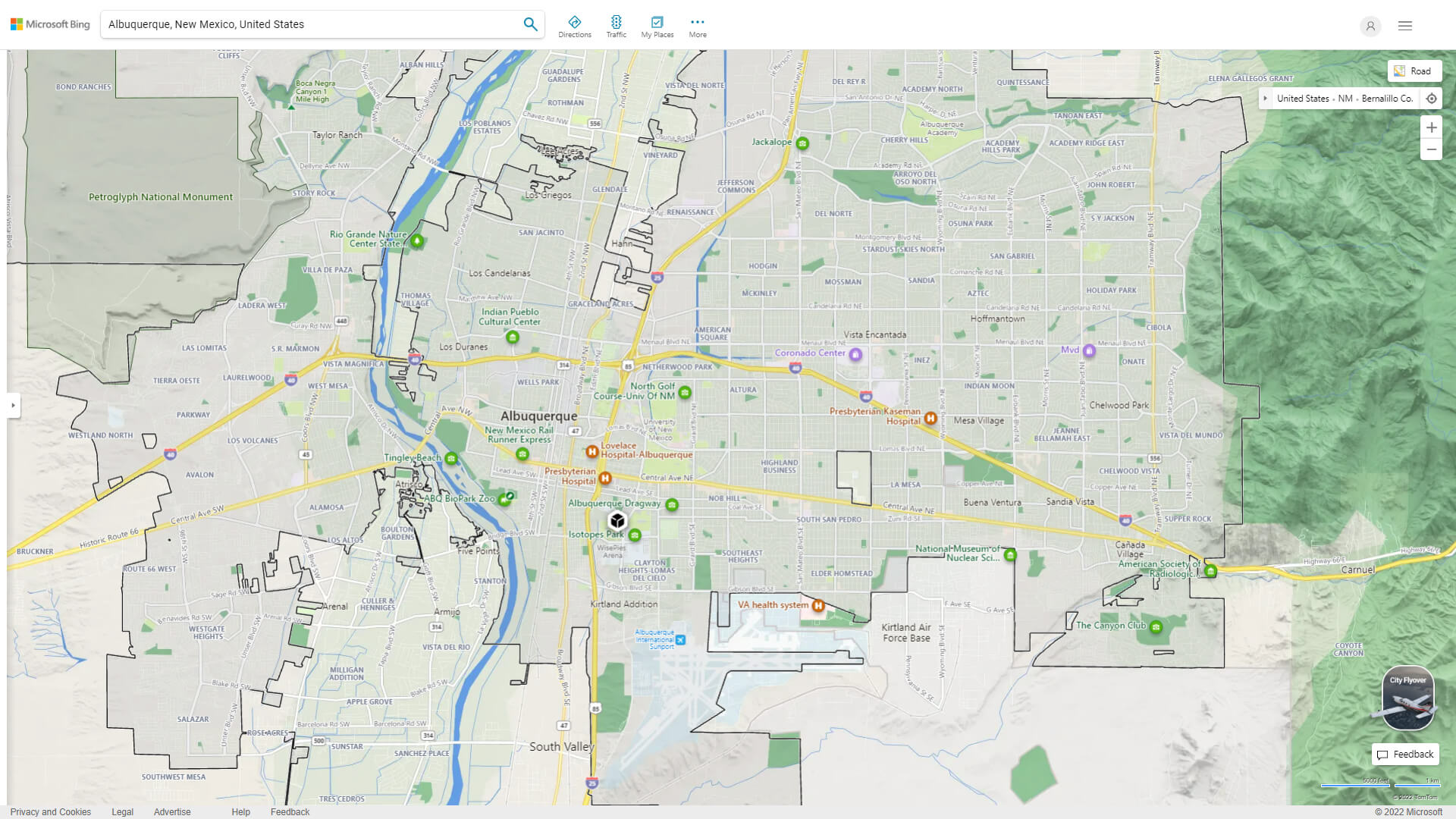
Task: Click the Directions icon in toolbar
Action: pyautogui.click(x=575, y=21)
